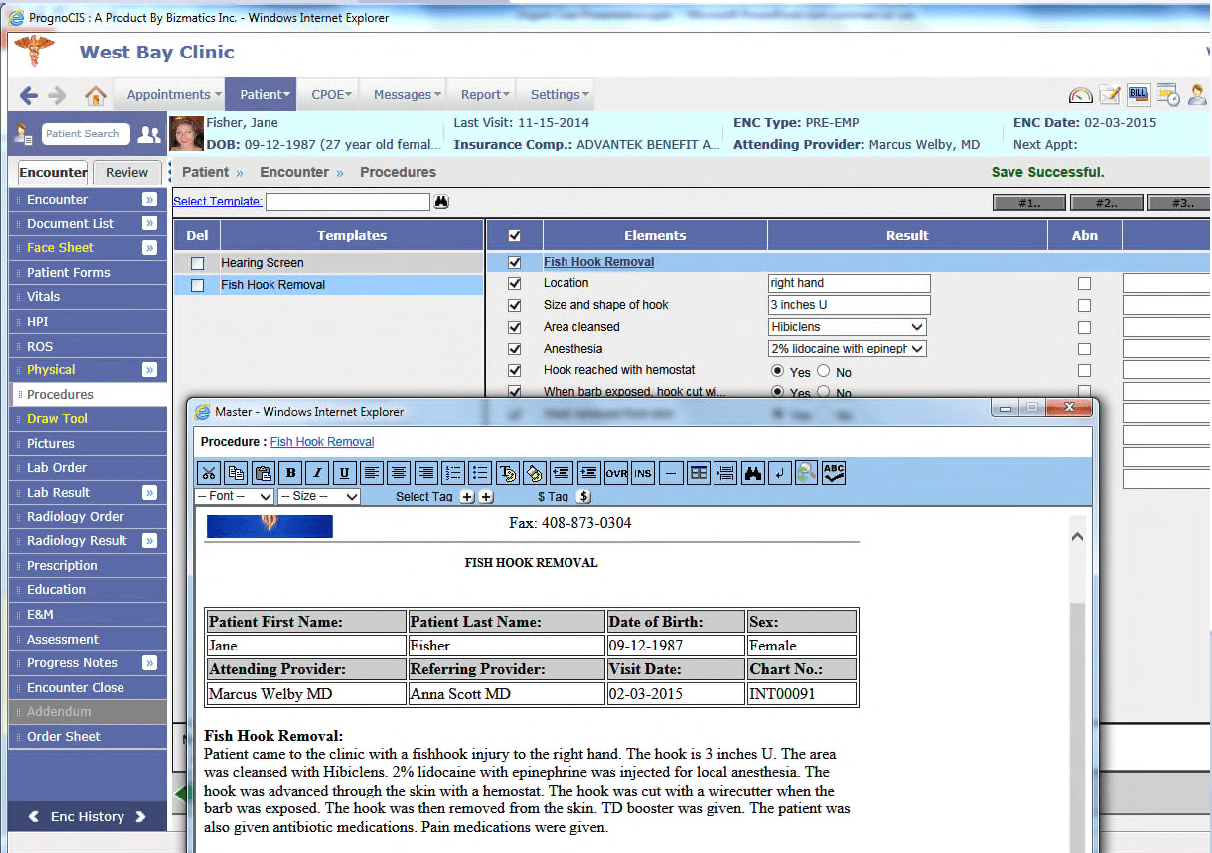The width and height of the screenshot is (1212, 853).
Task: Open the Settings menu
Action: click(555, 93)
